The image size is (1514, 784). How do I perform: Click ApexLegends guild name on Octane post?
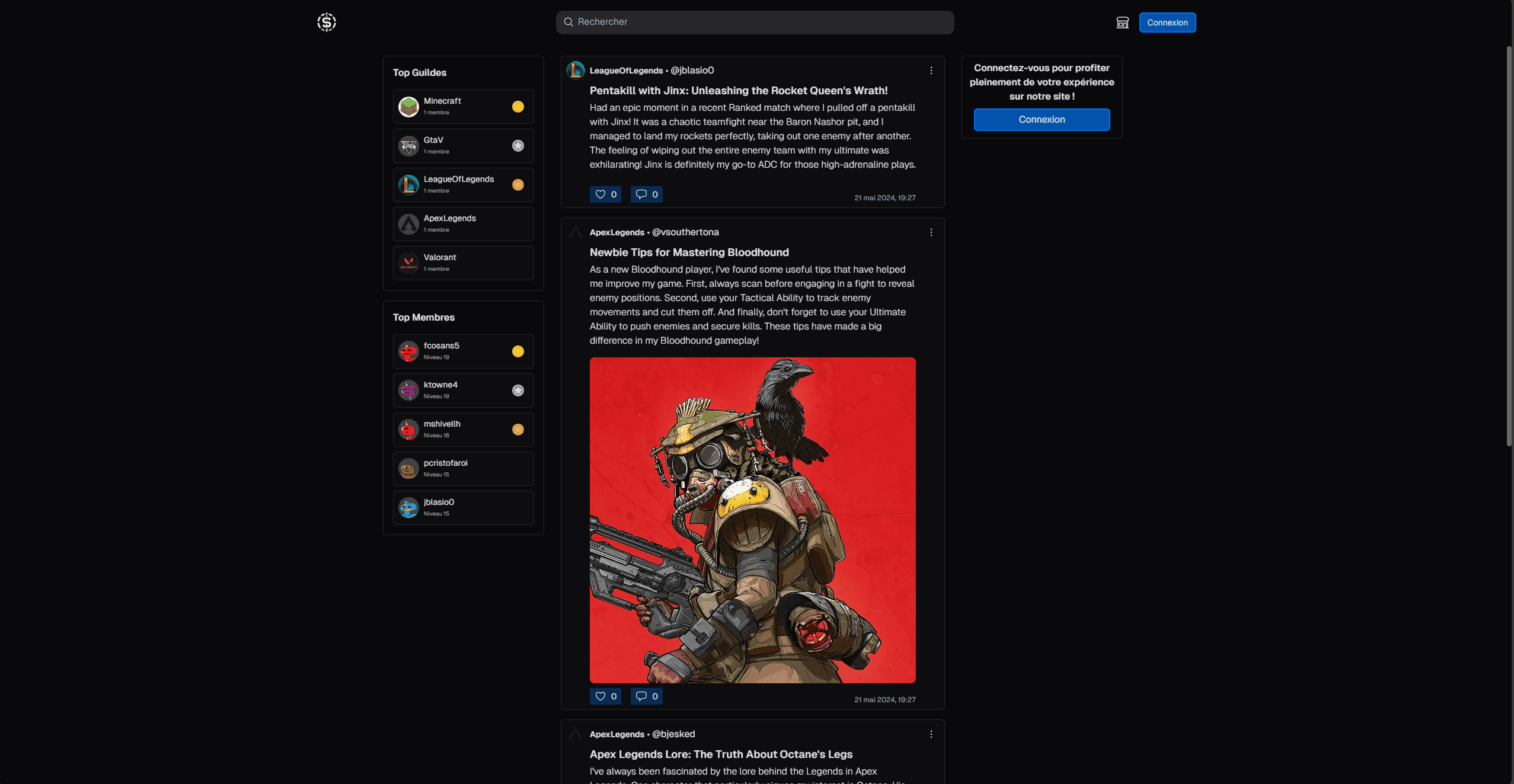[x=617, y=734]
